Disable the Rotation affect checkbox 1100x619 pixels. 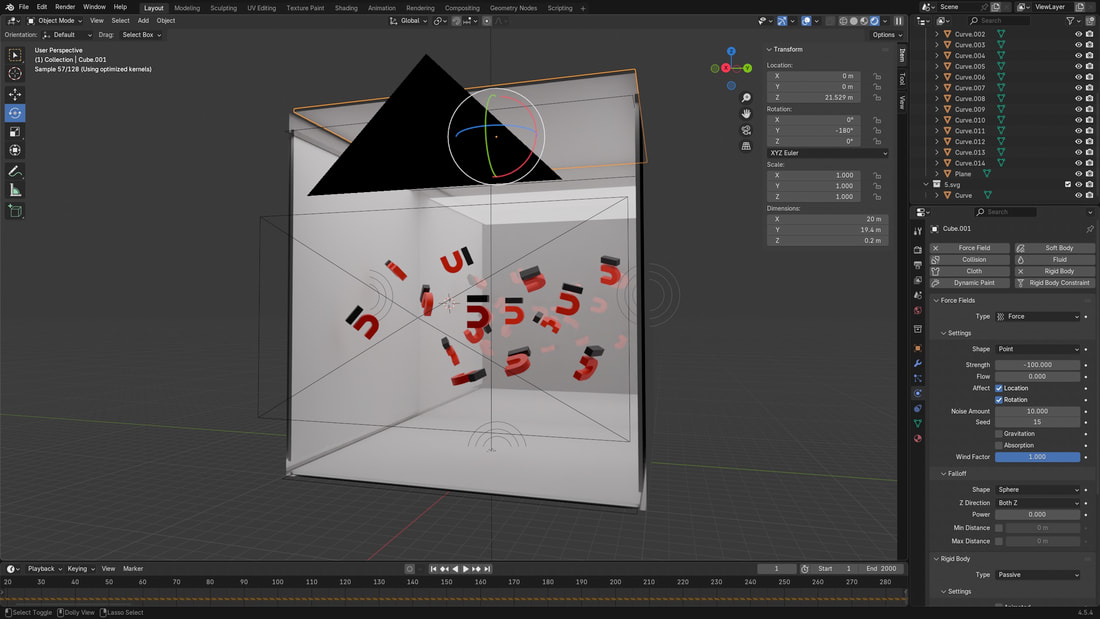tap(998, 400)
